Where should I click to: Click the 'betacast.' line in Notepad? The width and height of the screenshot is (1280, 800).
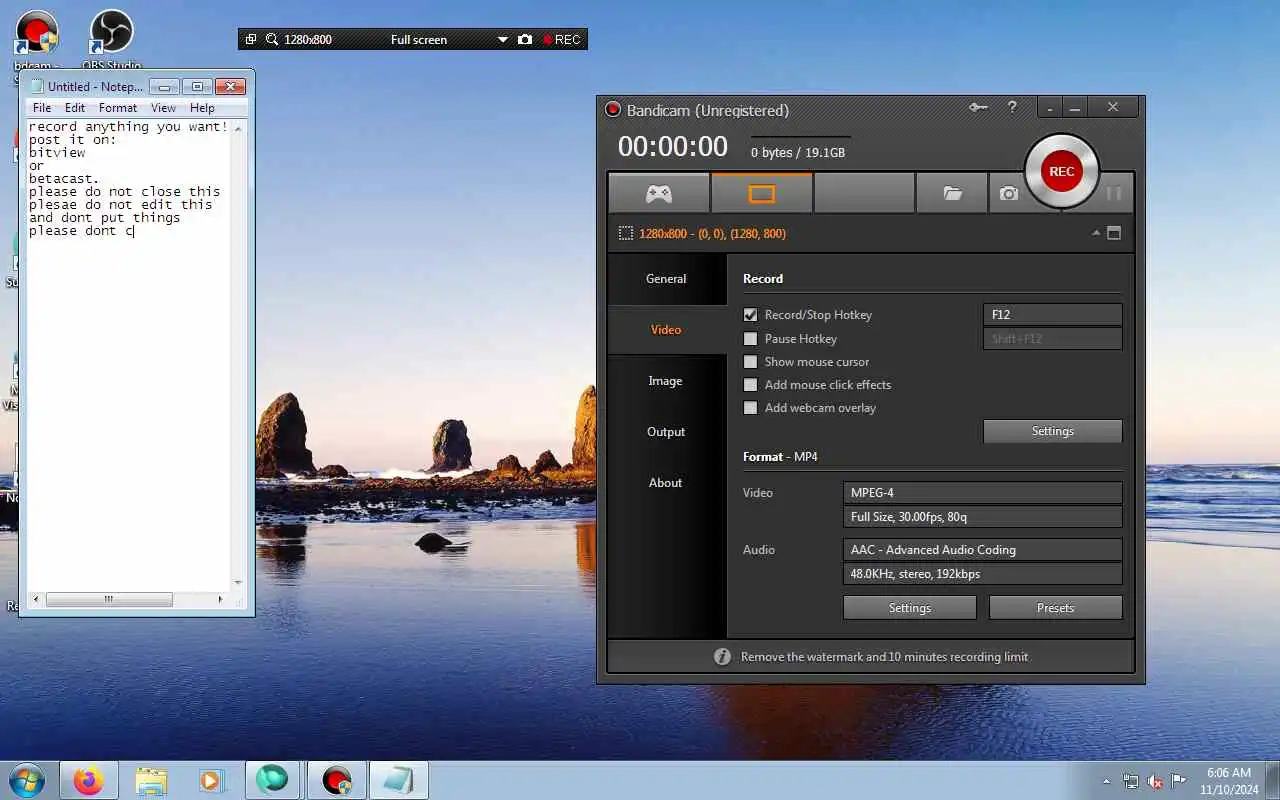pyautogui.click(x=64, y=179)
